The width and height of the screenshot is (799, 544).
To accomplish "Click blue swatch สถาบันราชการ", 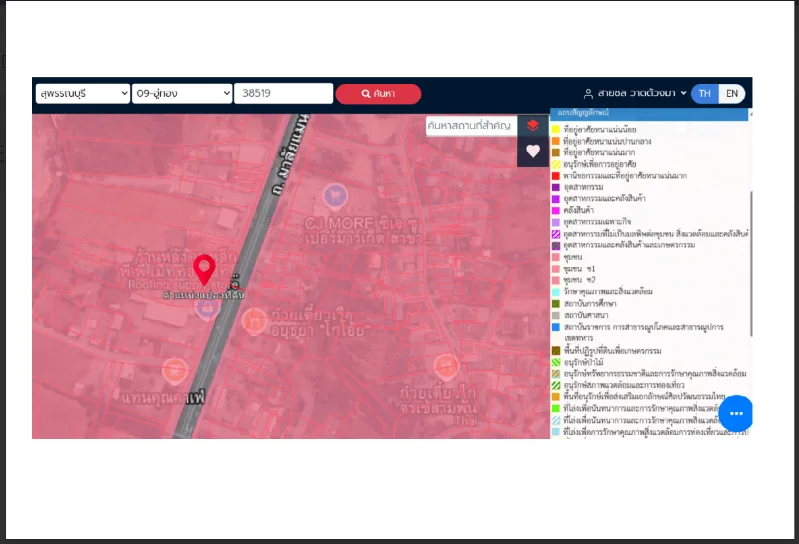I will pyautogui.click(x=556, y=327).
